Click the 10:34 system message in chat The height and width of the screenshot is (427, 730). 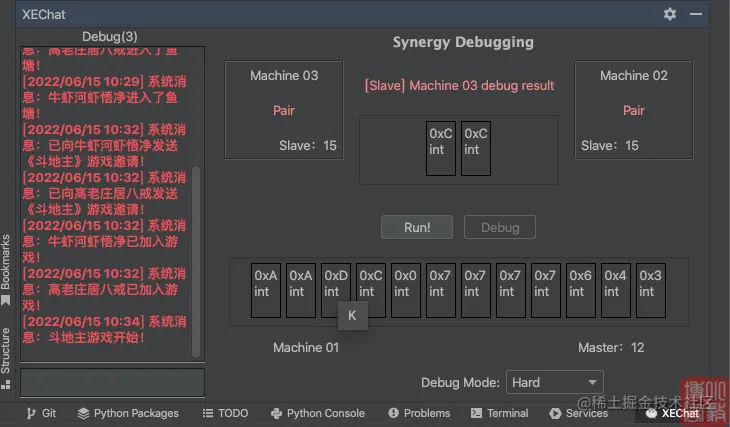point(104,329)
